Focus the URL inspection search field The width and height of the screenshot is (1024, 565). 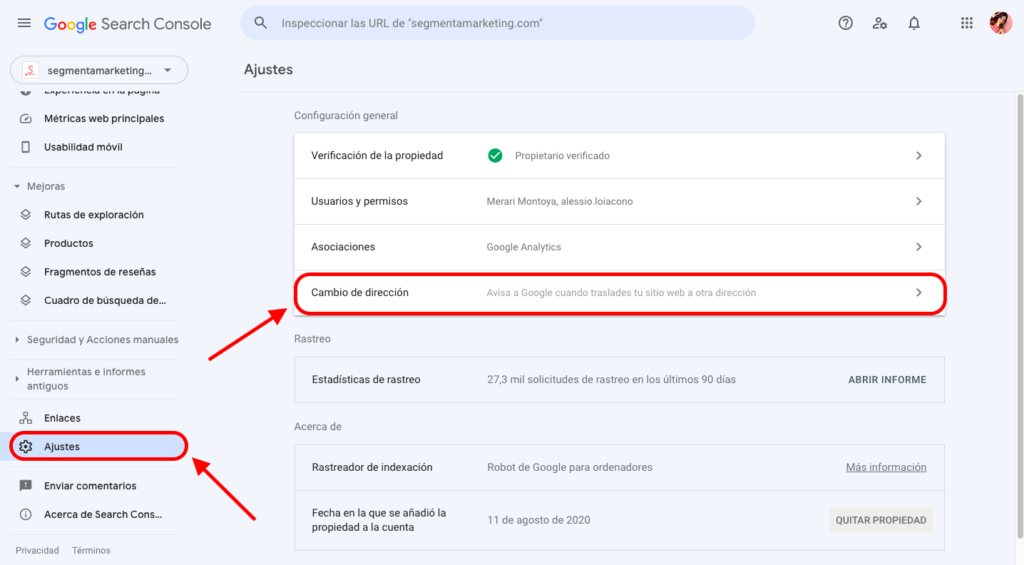498,23
